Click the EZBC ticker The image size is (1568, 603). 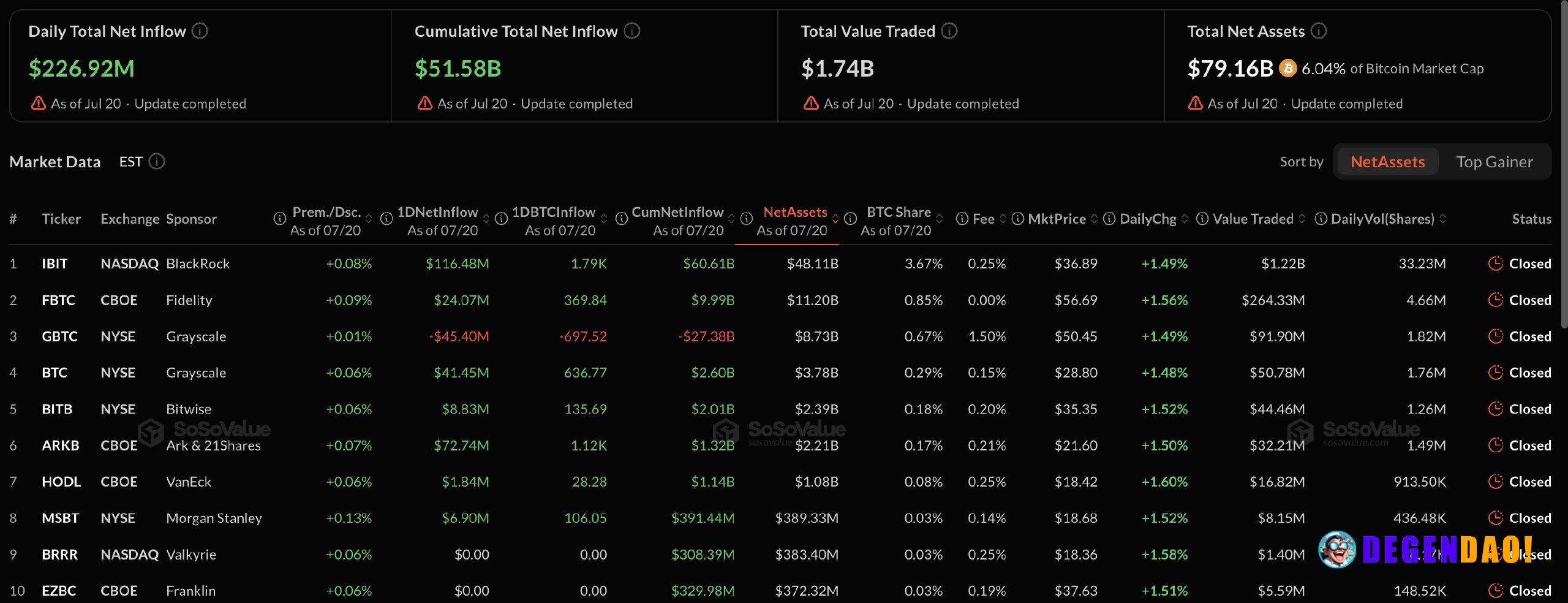(x=59, y=591)
